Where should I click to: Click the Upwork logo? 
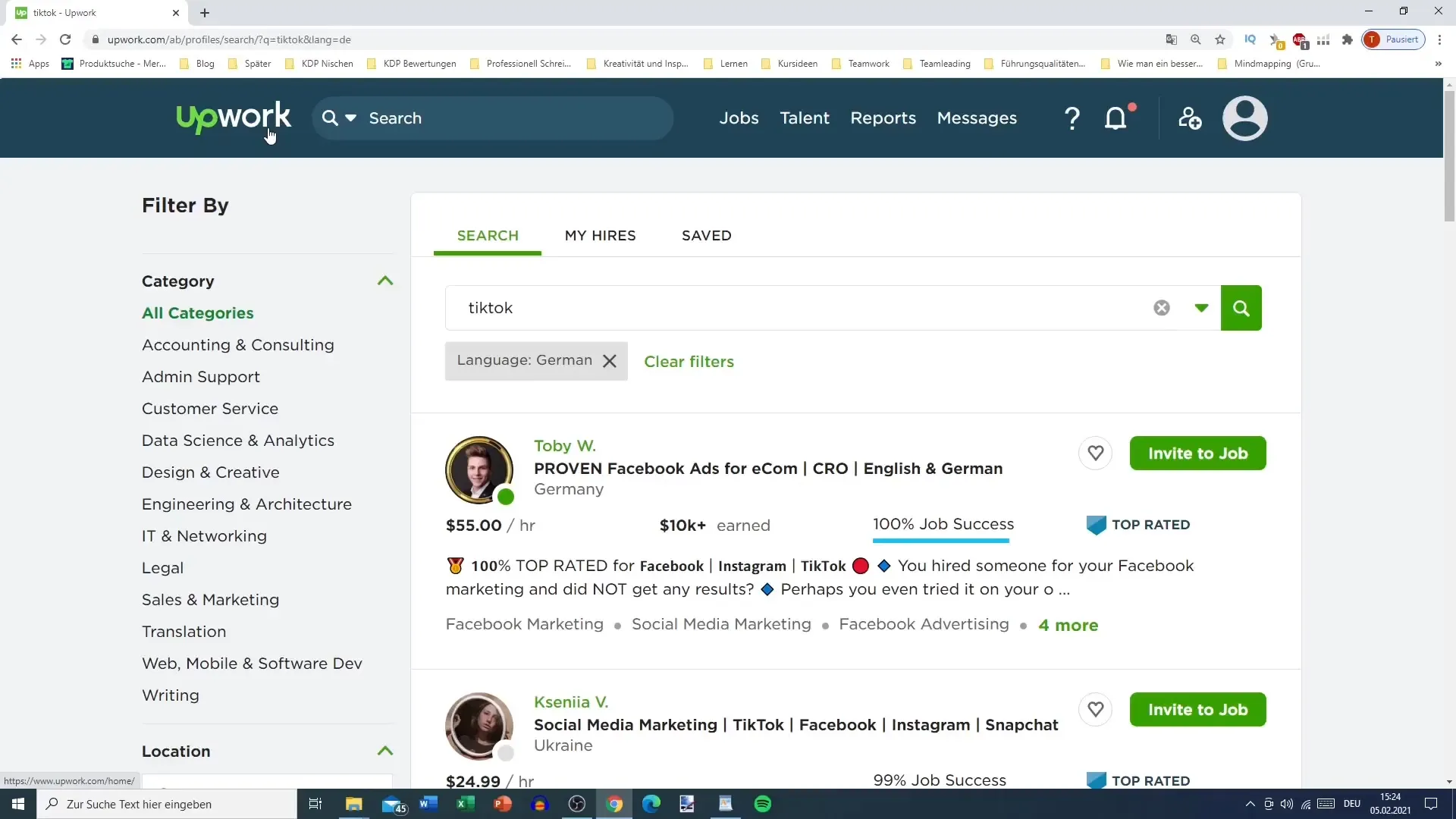[x=234, y=118]
